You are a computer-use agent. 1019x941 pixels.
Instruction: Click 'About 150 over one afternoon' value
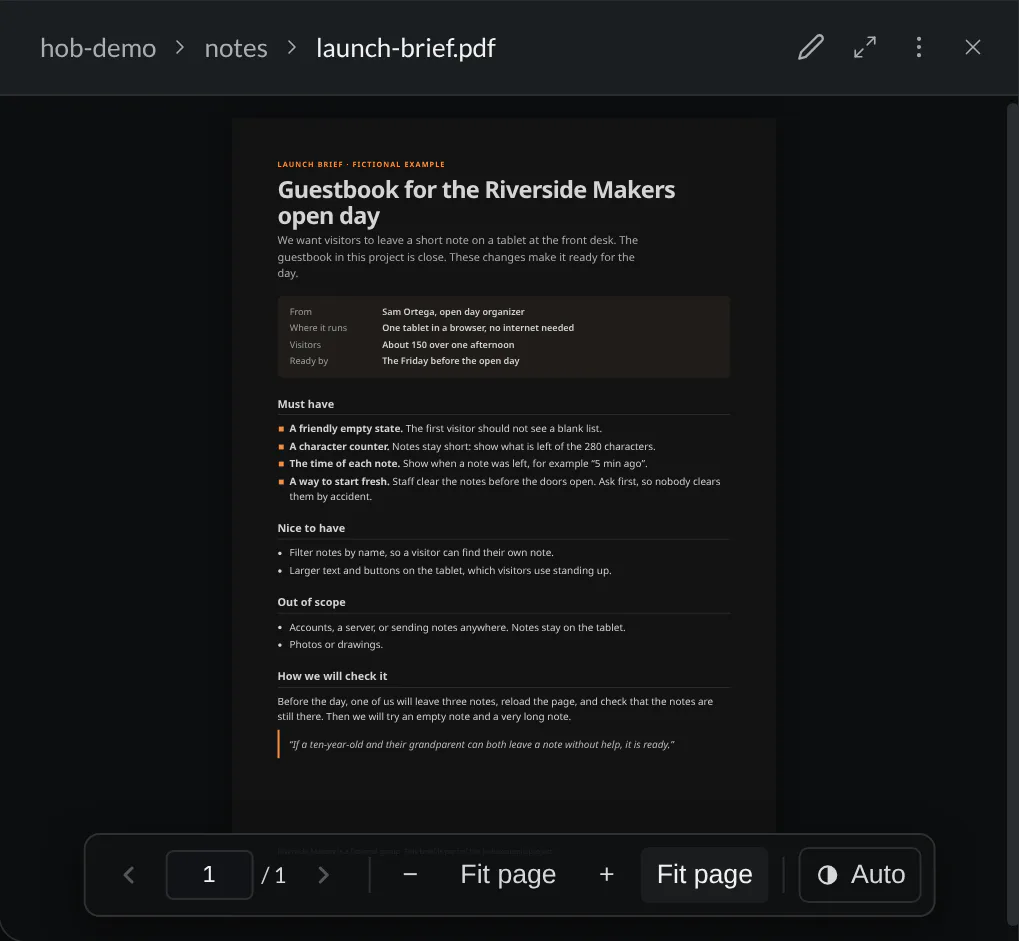[448, 345]
